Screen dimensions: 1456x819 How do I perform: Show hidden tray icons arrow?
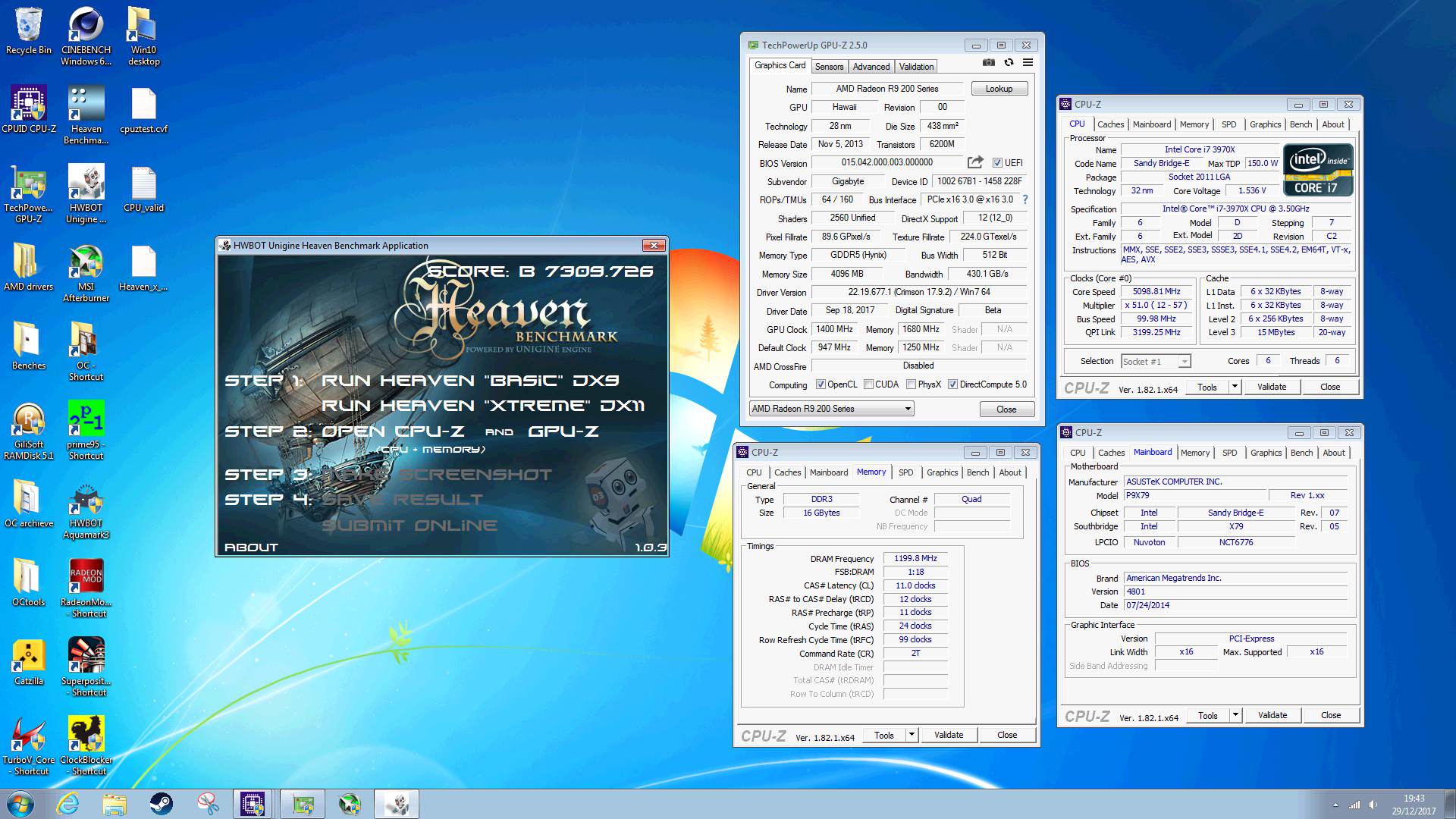1335,805
